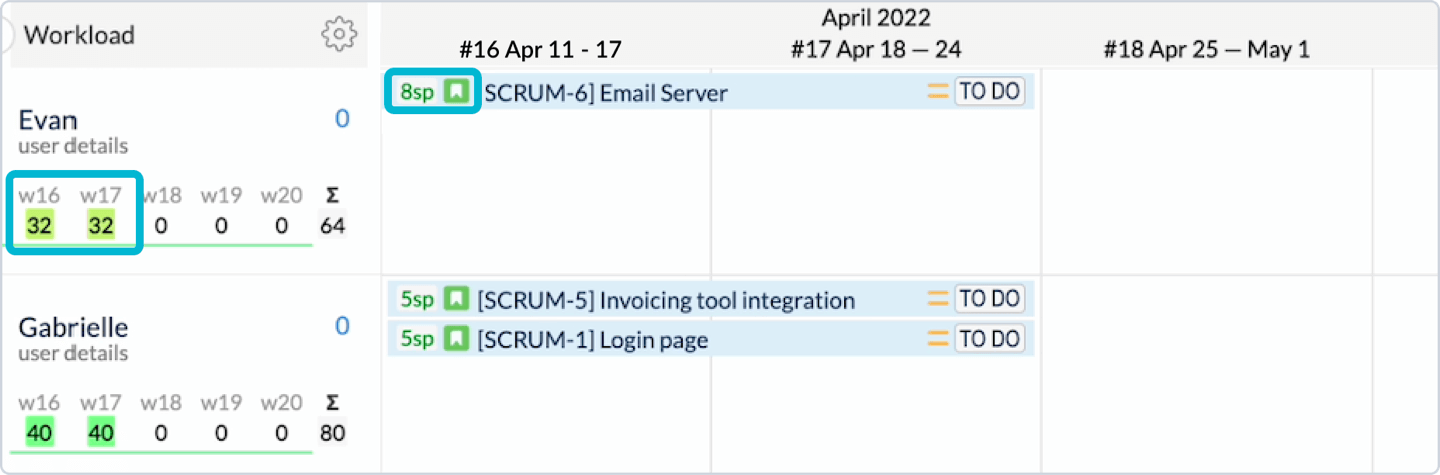Click the 8sp story points badge
This screenshot has width=1440, height=475.
coord(417,92)
